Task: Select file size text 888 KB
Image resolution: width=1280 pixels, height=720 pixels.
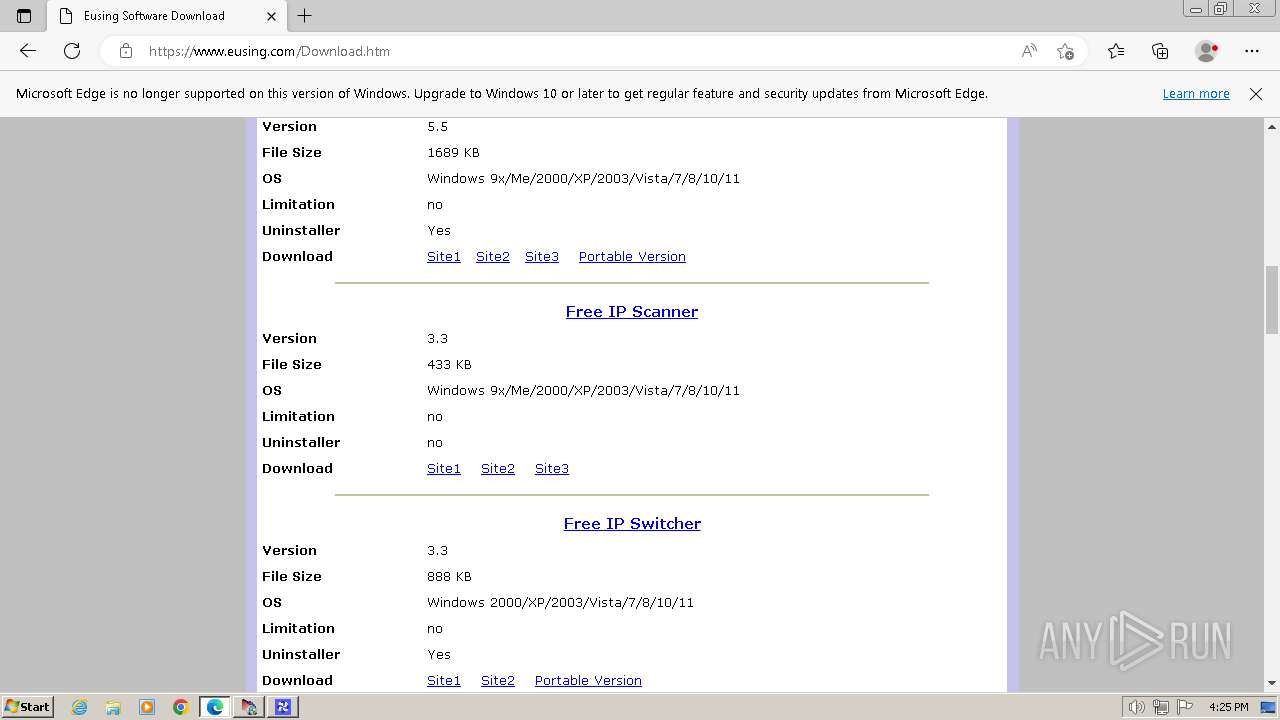Action: pos(449,577)
